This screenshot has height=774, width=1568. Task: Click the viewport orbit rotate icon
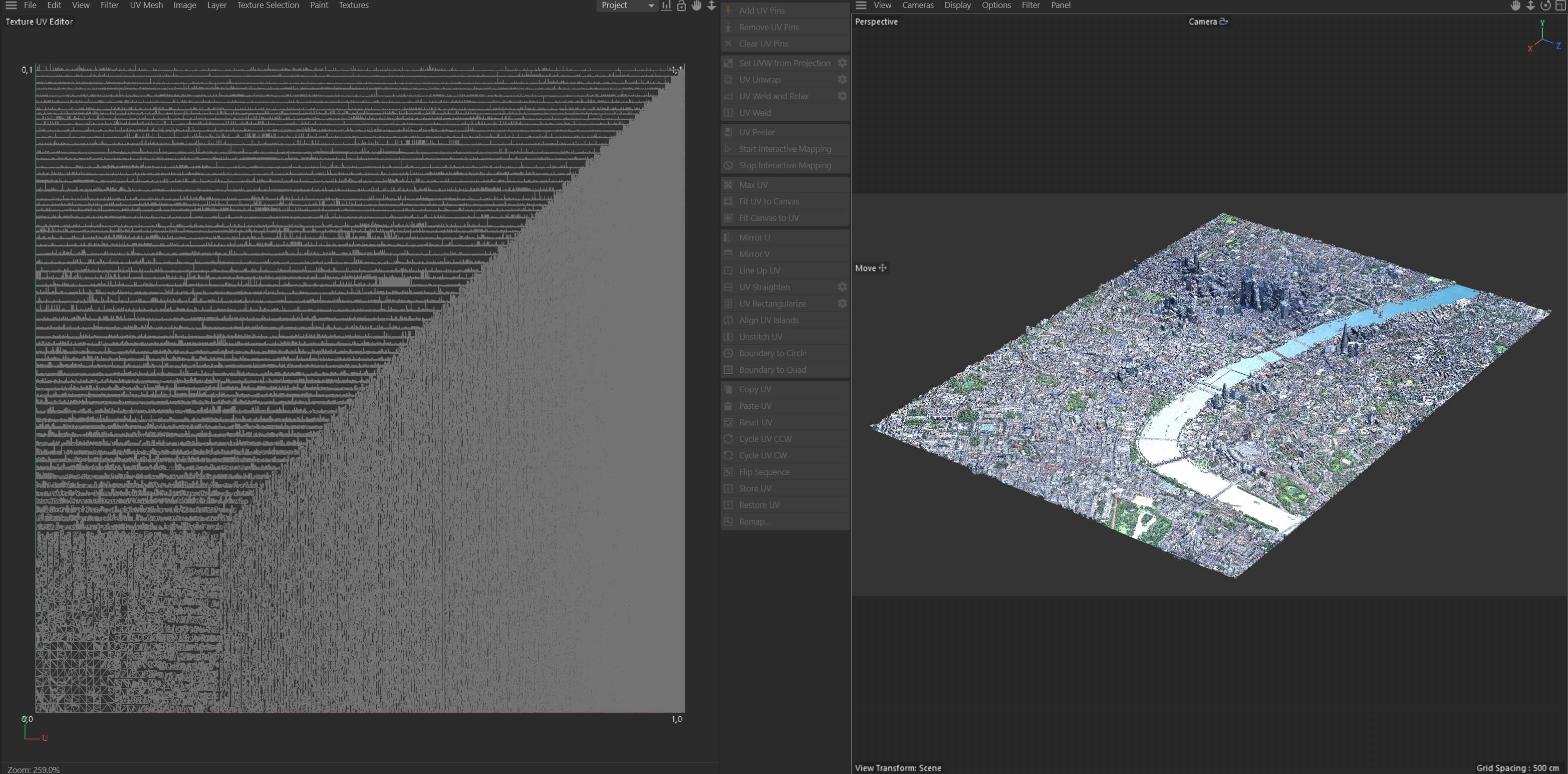(x=1545, y=6)
